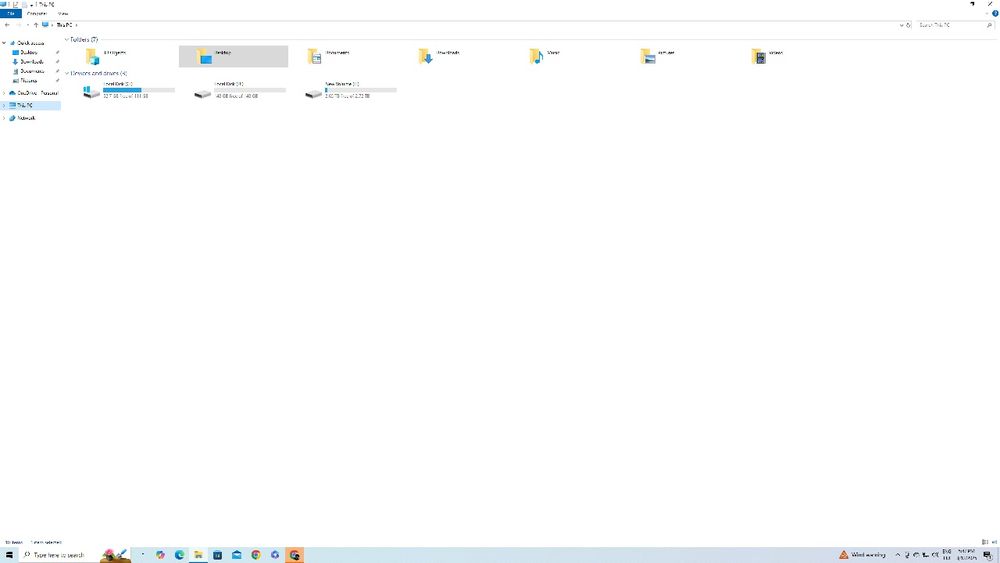Select Pictures under Quick access
This screenshot has width=1000, height=563.
coord(29,81)
